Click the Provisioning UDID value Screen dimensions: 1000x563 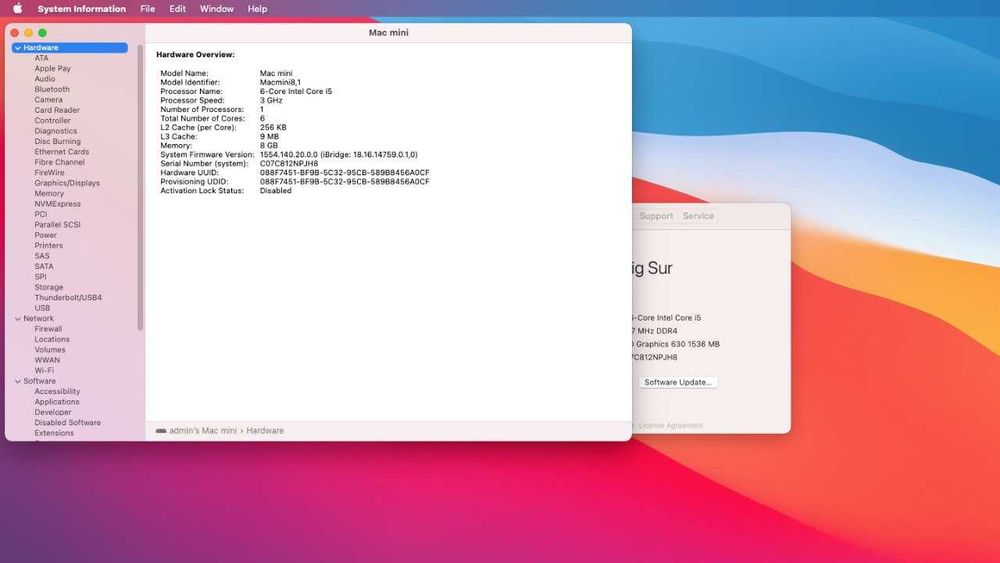click(x=344, y=182)
